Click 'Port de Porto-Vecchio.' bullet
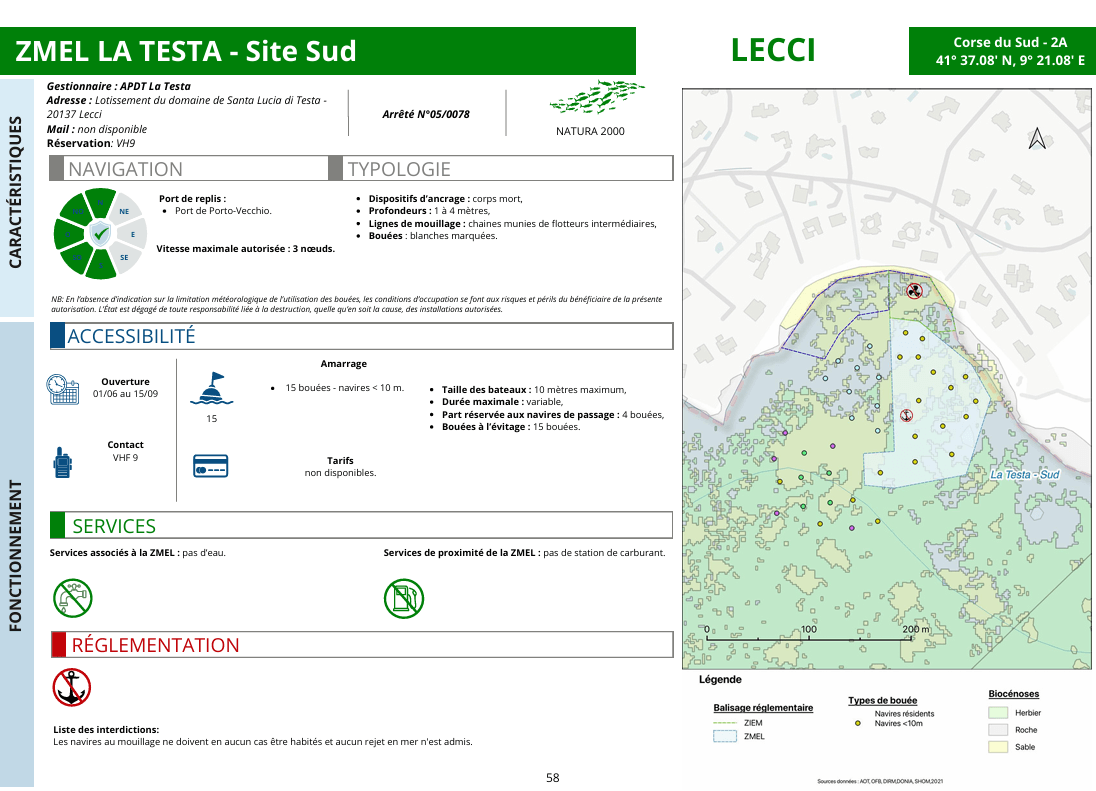1096x791 pixels. click(x=223, y=210)
